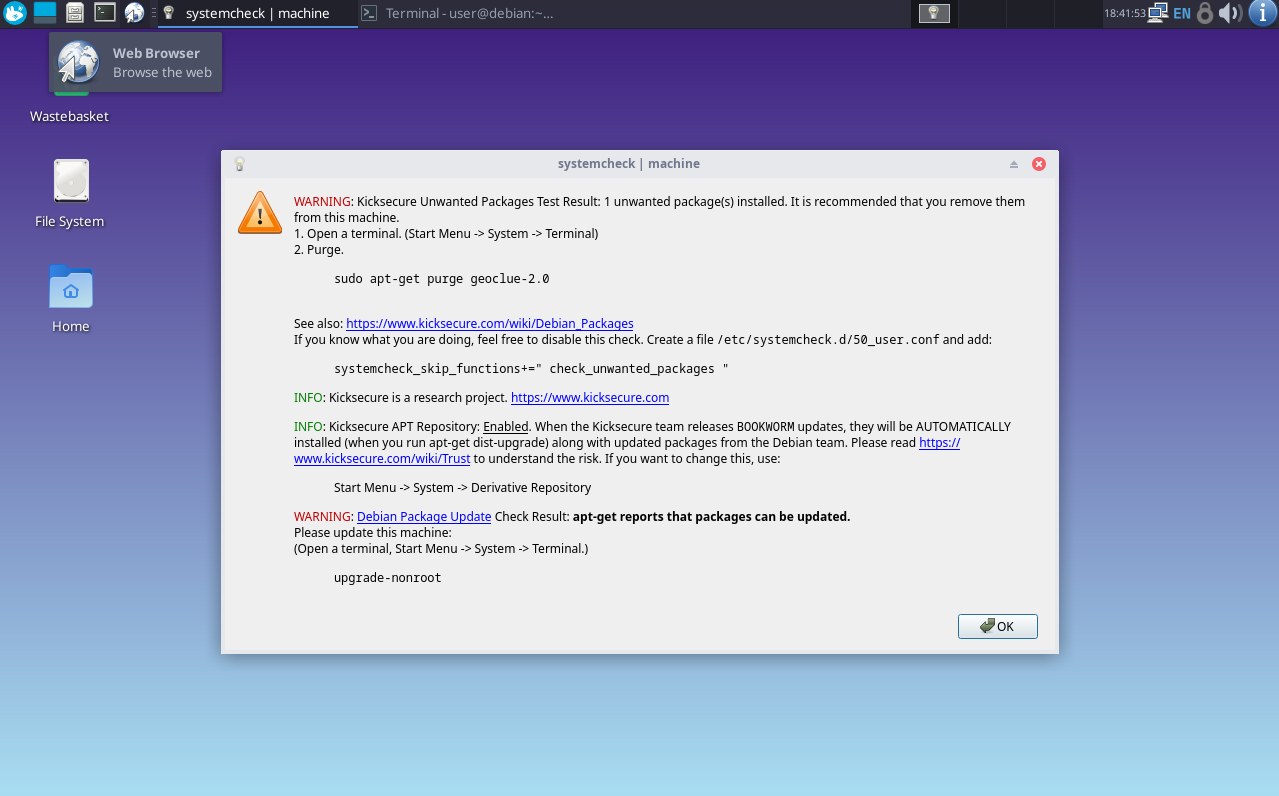
Task: Open the volume control speaker icon
Action: click(x=1230, y=13)
